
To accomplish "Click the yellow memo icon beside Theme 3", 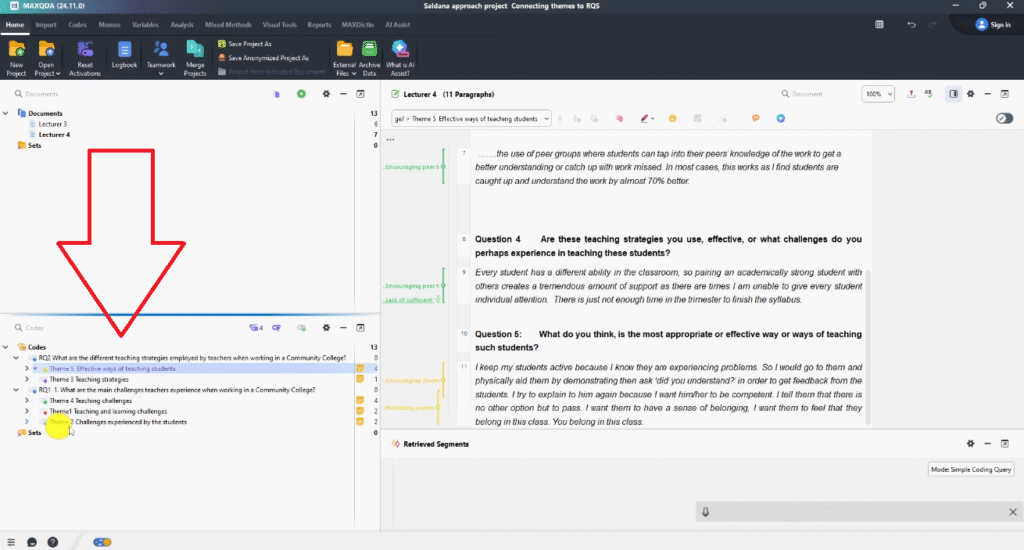I will pyautogui.click(x=361, y=380).
